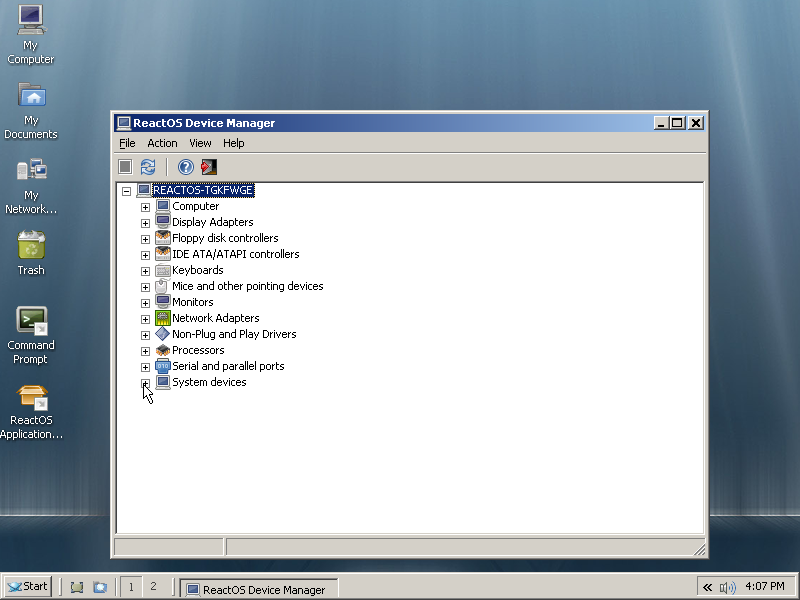Expand the Display Adapters node

click(x=145, y=223)
